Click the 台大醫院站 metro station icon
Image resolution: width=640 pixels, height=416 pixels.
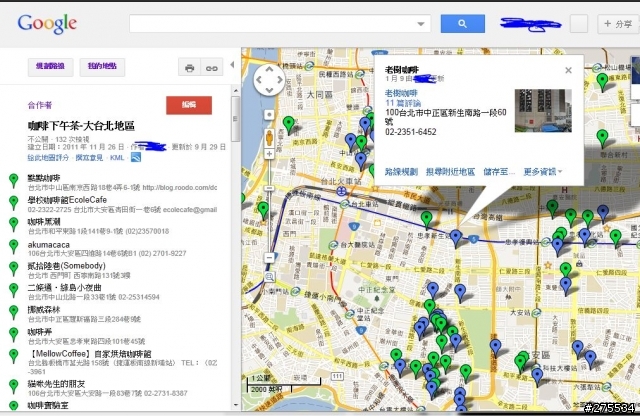pos(333,245)
